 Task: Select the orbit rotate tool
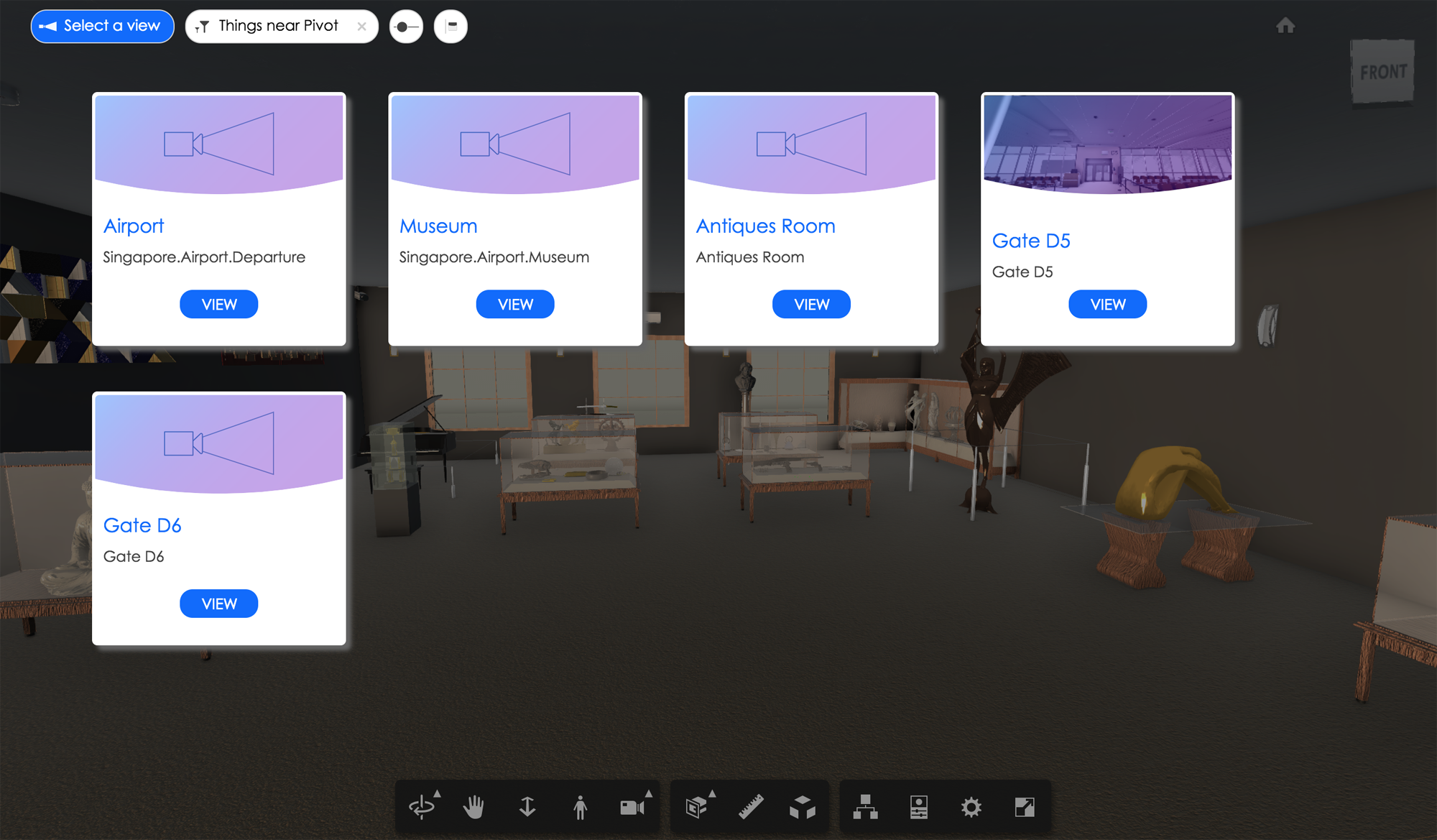pos(422,807)
